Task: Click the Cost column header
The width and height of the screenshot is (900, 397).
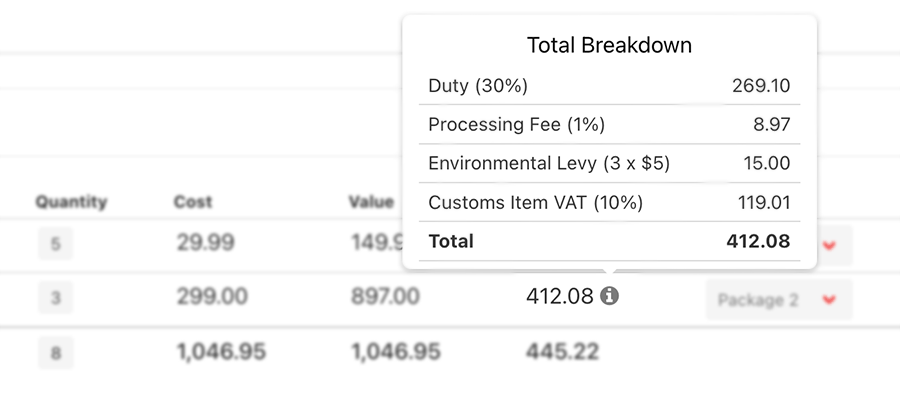Action: pyautogui.click(x=193, y=202)
